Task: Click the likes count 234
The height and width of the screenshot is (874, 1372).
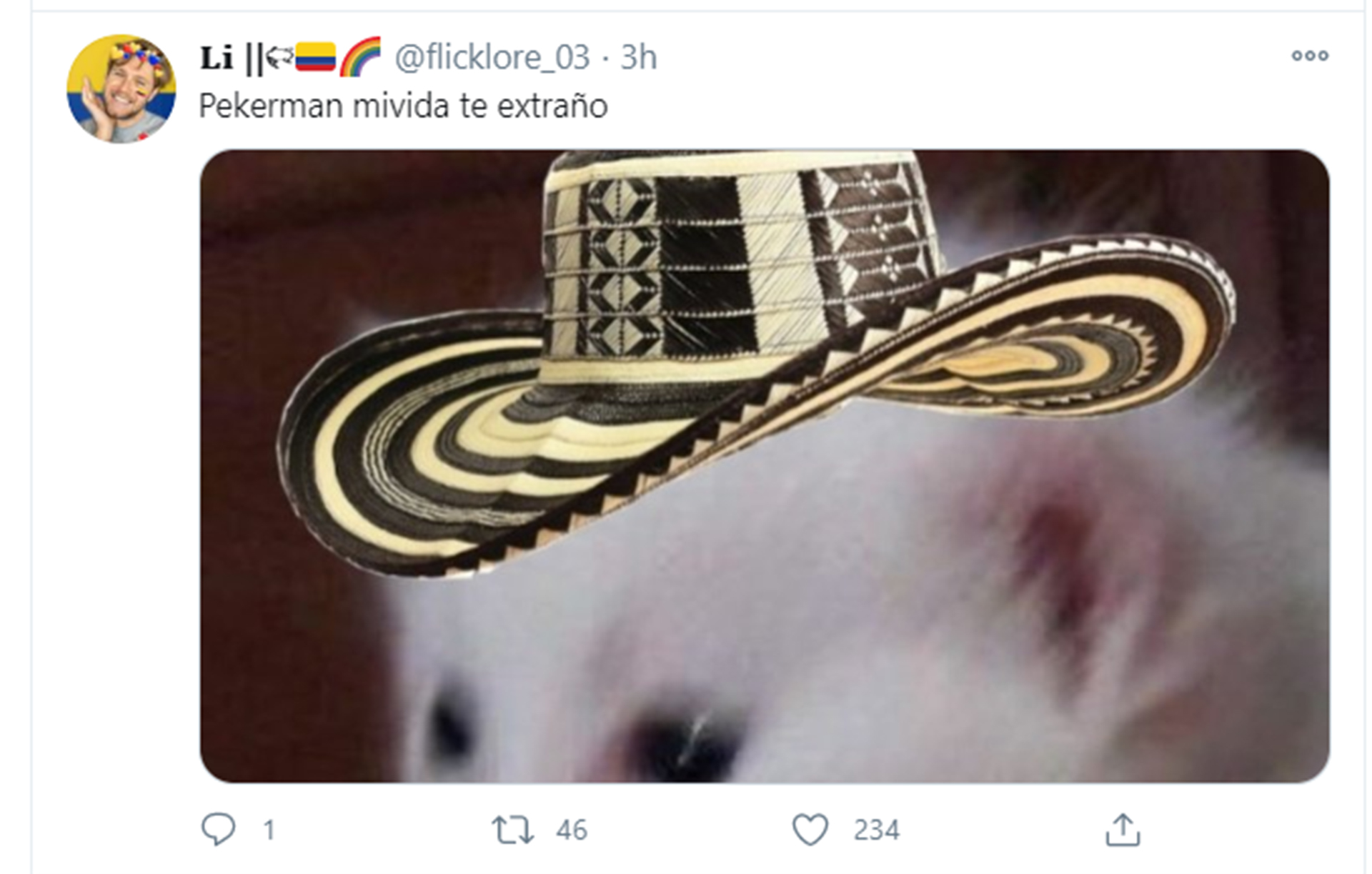Action: (x=876, y=830)
